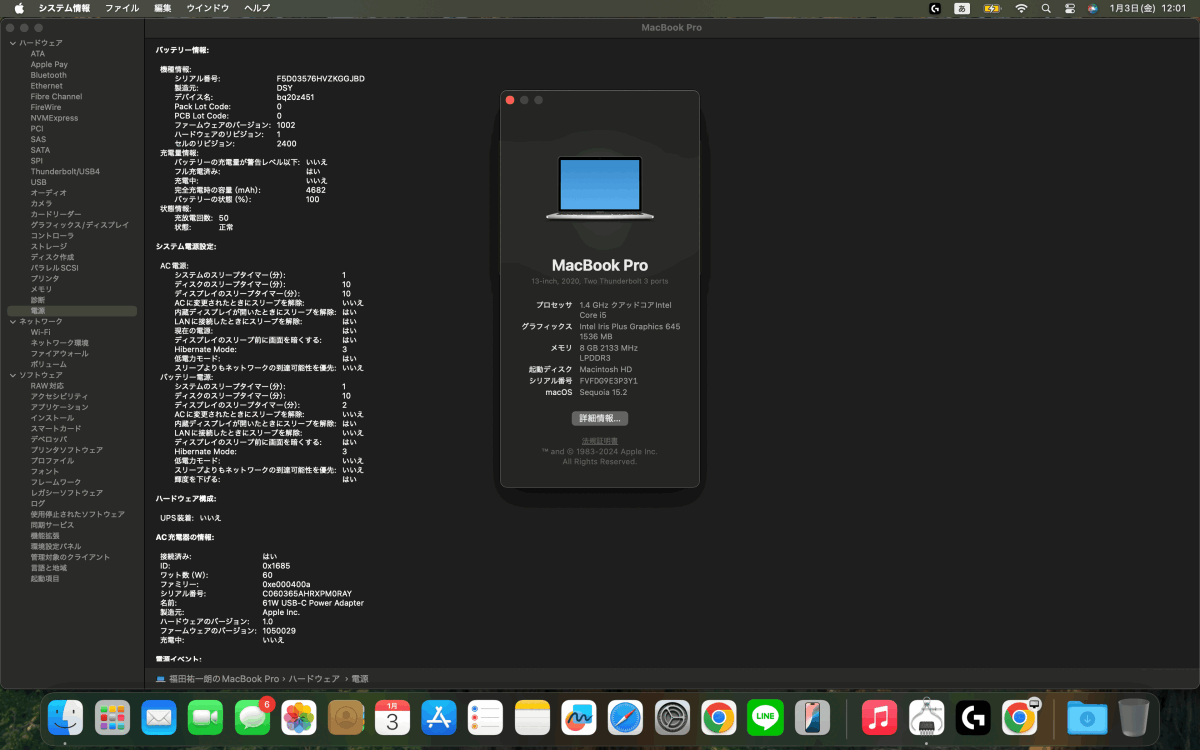This screenshot has height=750, width=1200.
Task: Select インストール in sidebar
Action: (x=51, y=418)
